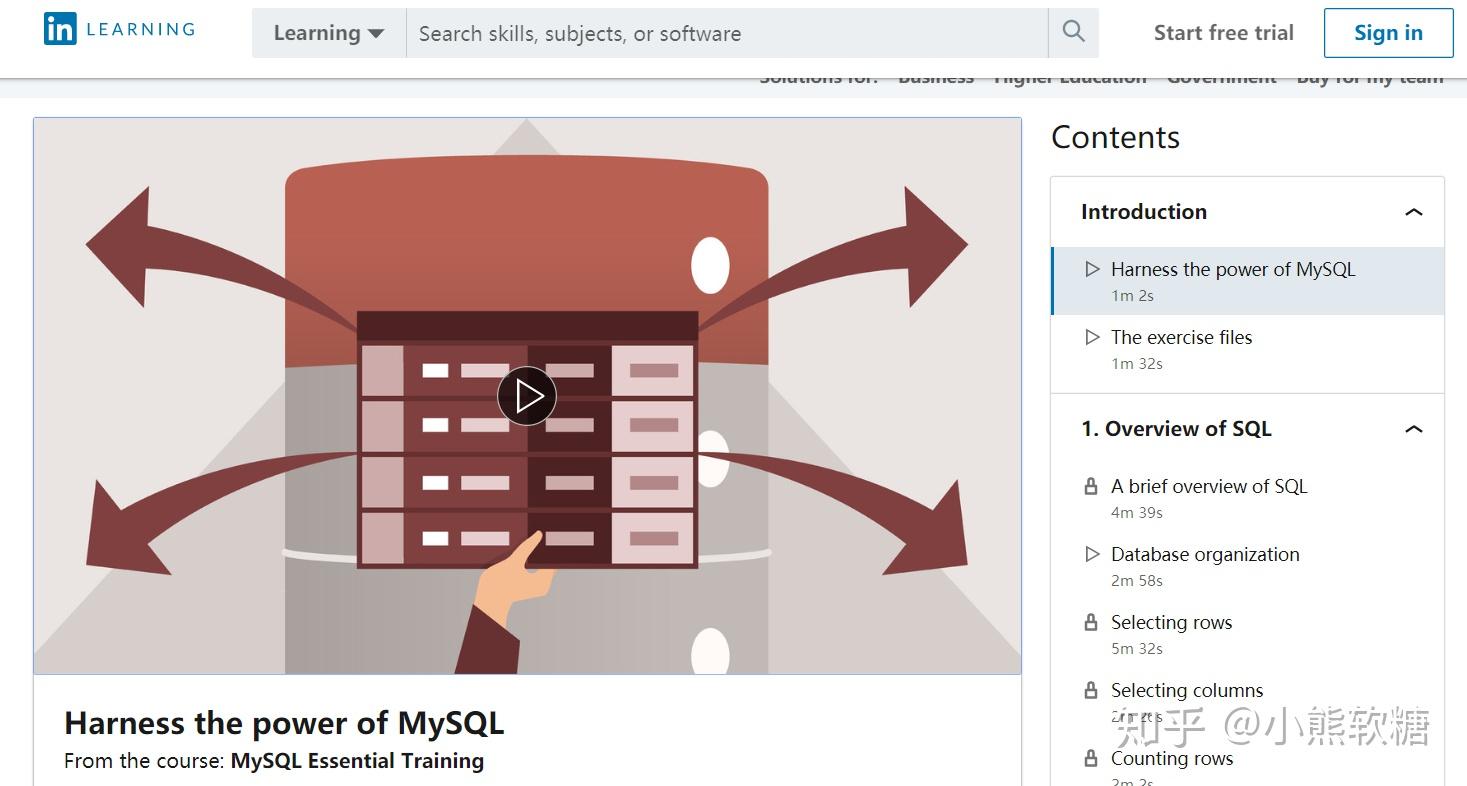Click the Sign in button

(1387, 31)
